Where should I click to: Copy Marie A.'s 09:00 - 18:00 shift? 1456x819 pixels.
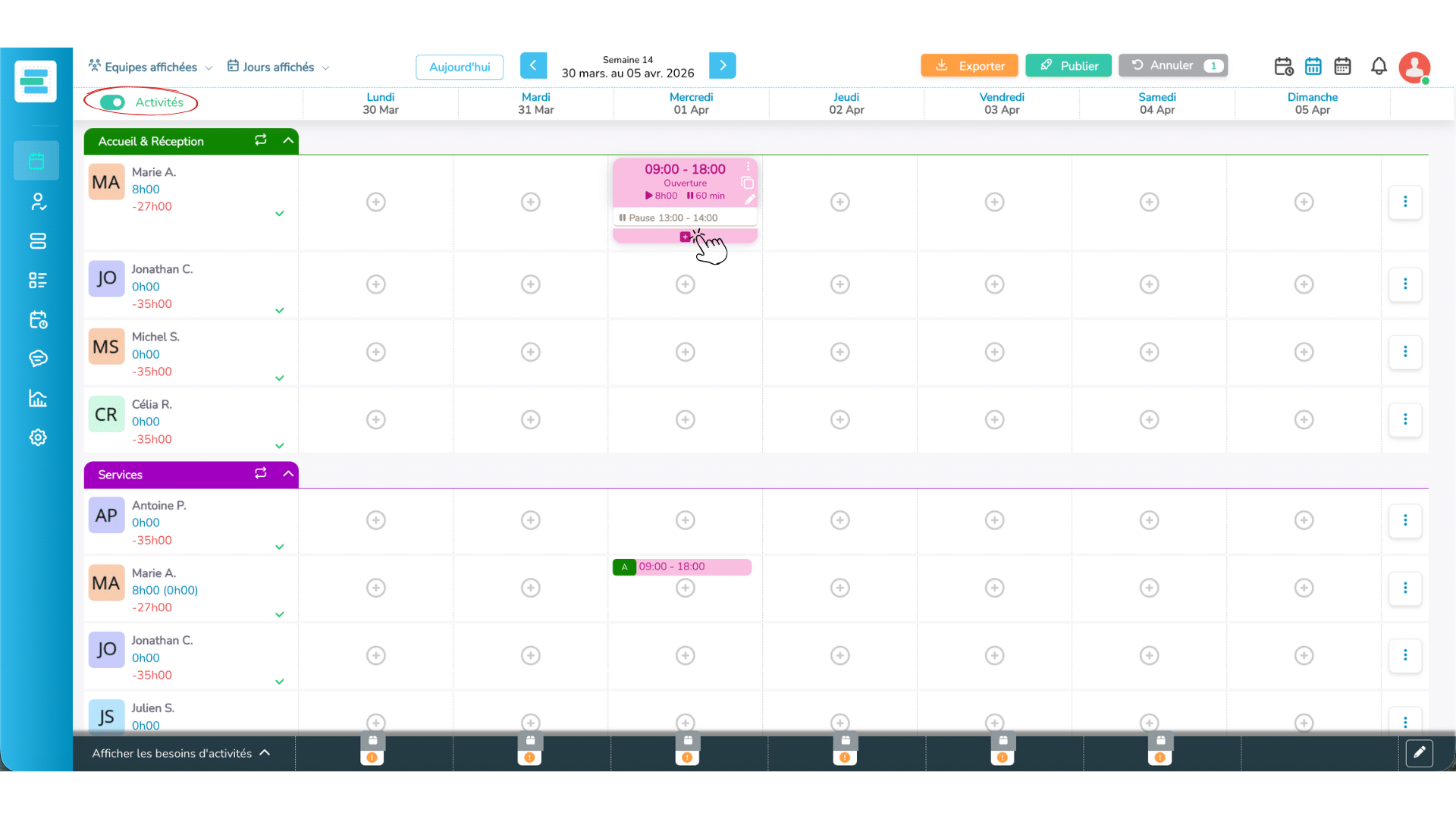tap(747, 183)
